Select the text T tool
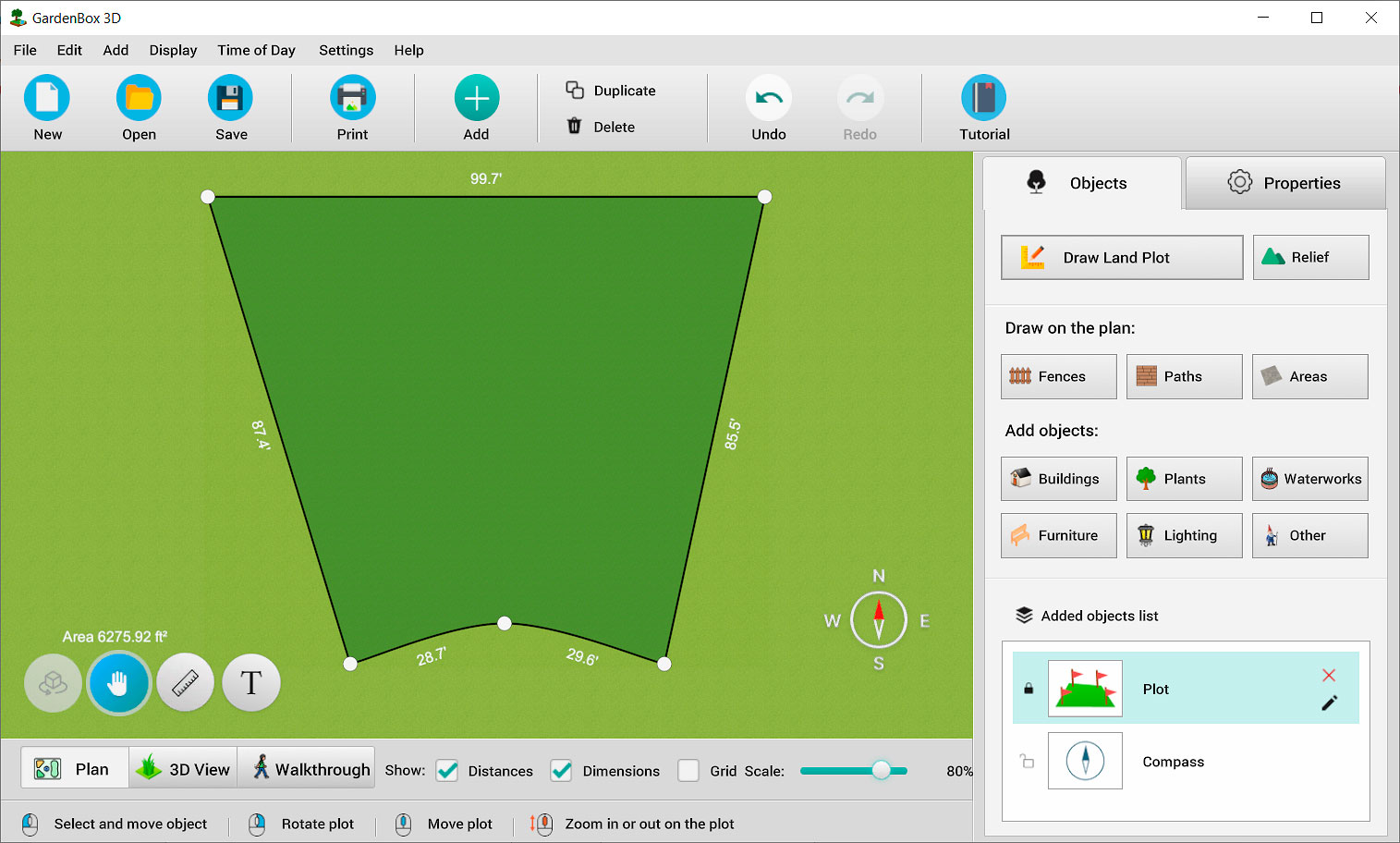 [251, 683]
